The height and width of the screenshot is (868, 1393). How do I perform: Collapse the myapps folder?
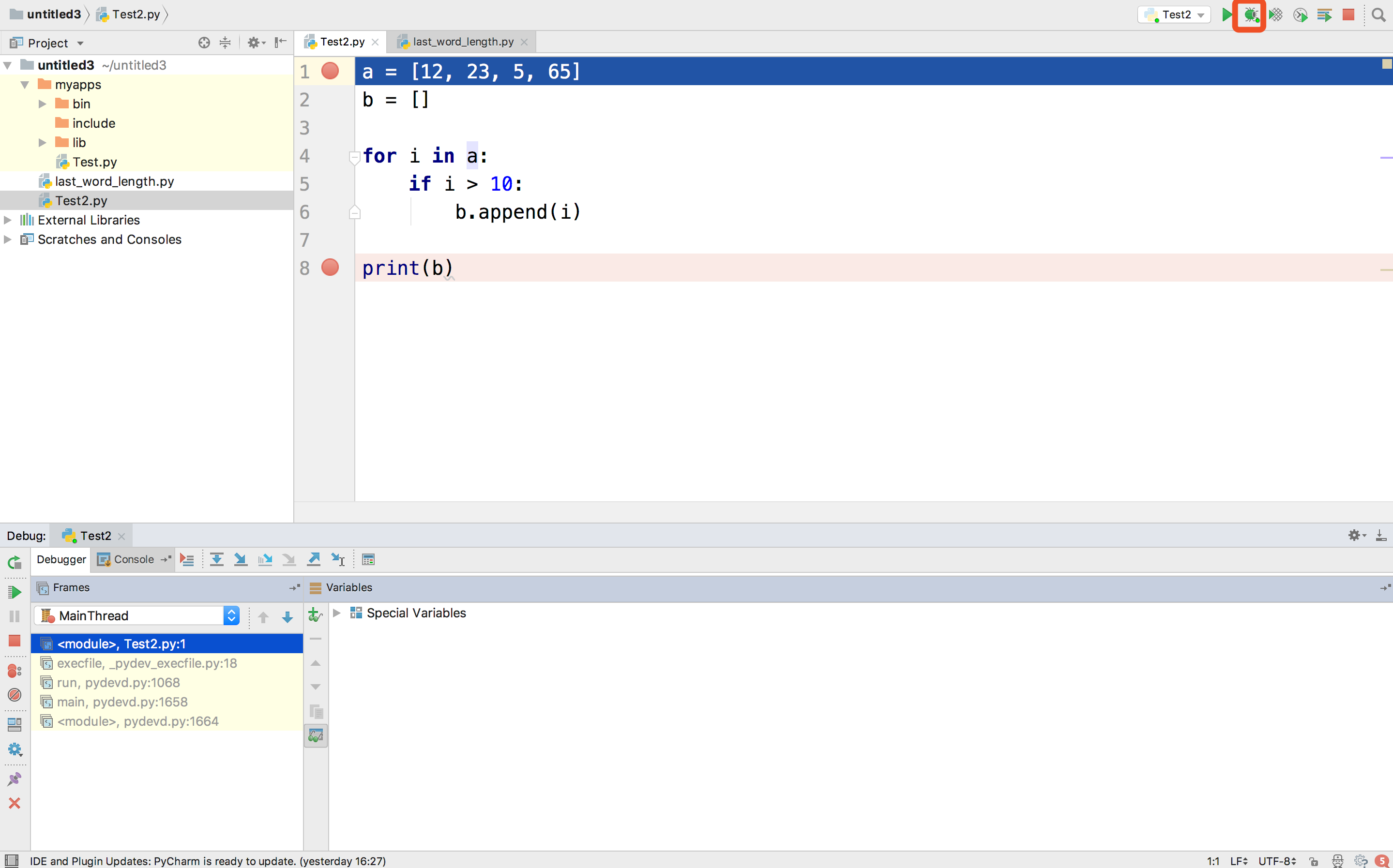(25, 85)
